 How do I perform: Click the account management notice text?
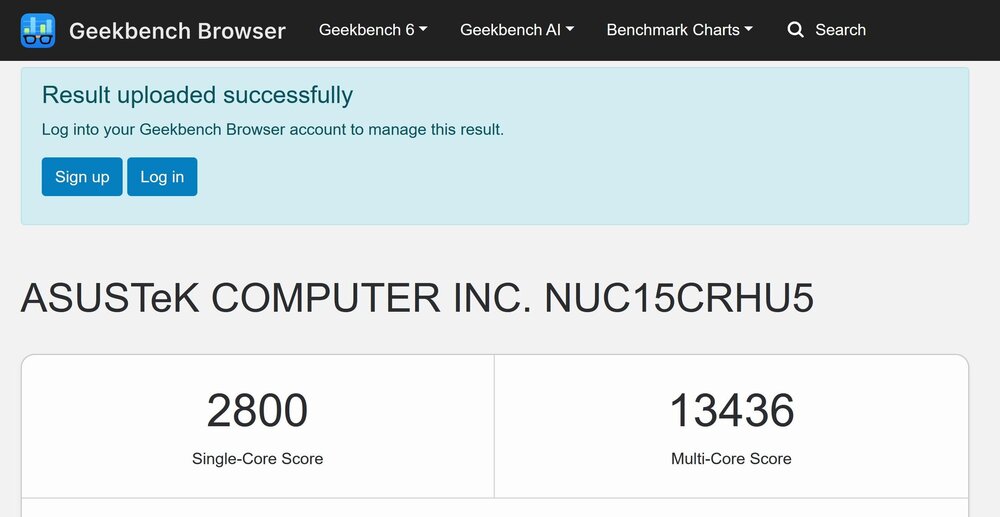coord(273,130)
